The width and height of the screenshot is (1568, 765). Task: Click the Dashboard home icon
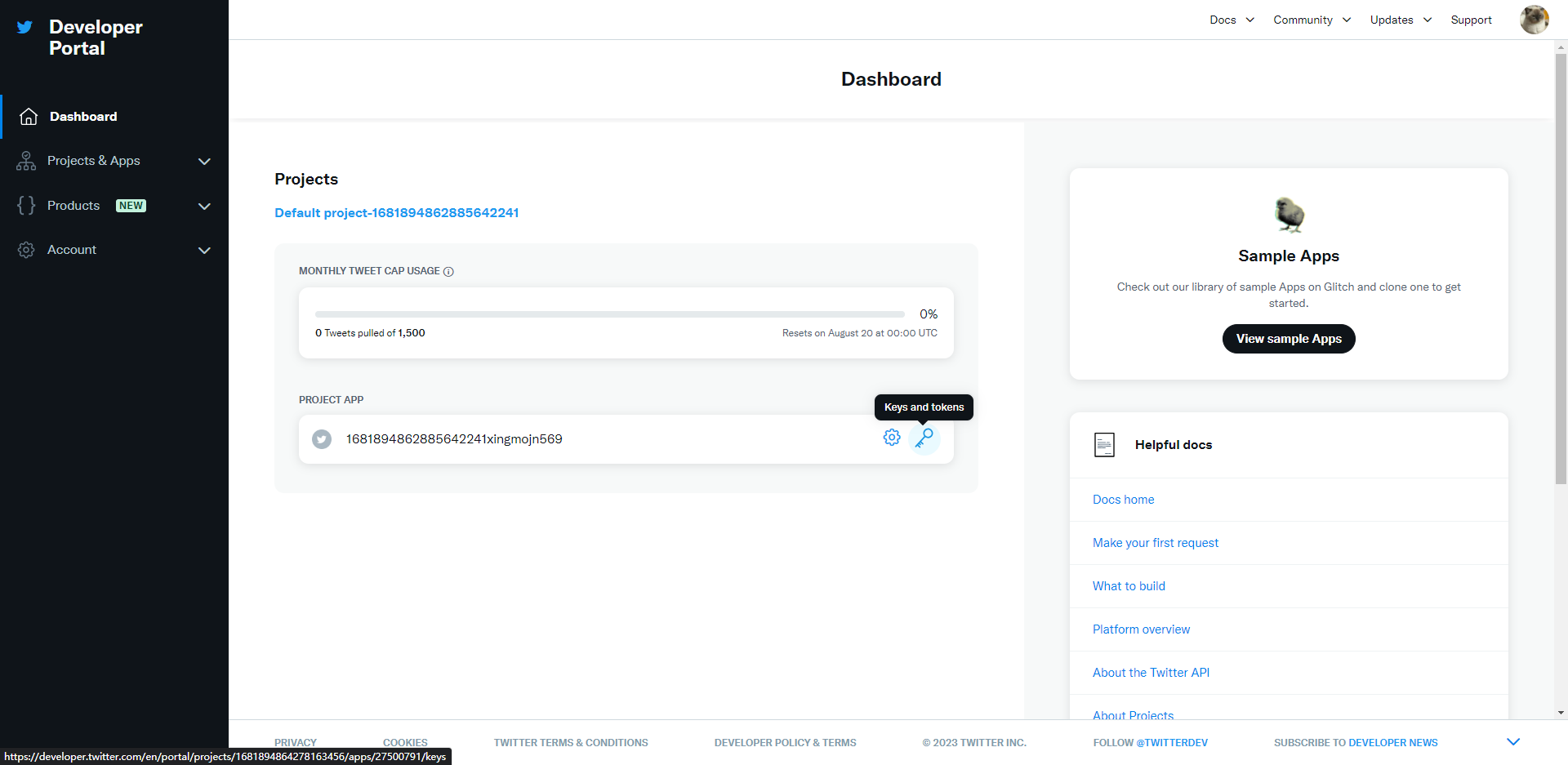point(29,117)
